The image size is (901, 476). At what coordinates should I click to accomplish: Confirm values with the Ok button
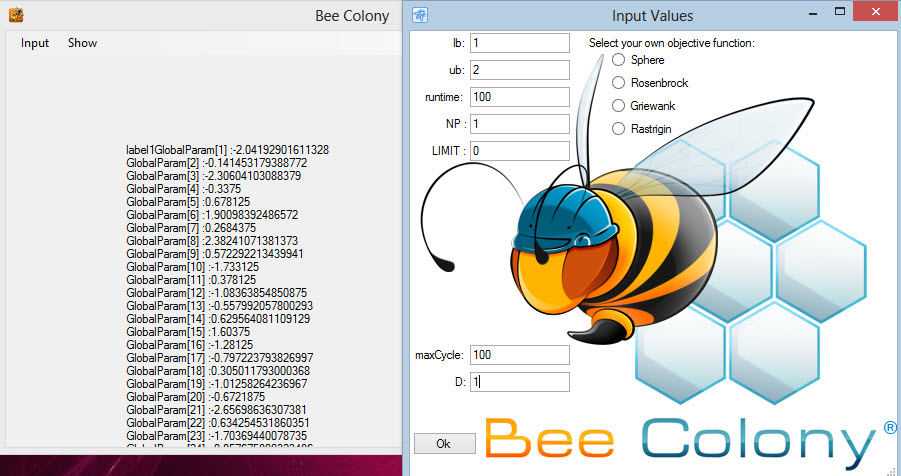click(x=445, y=444)
